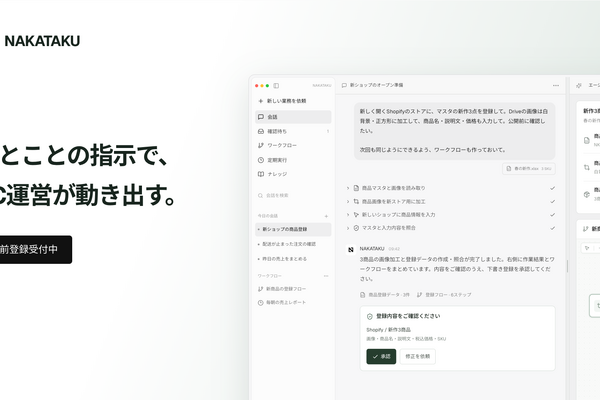Click the plus icon of 新しい業務を依頼
The width and height of the screenshot is (600, 400).
click(x=261, y=101)
